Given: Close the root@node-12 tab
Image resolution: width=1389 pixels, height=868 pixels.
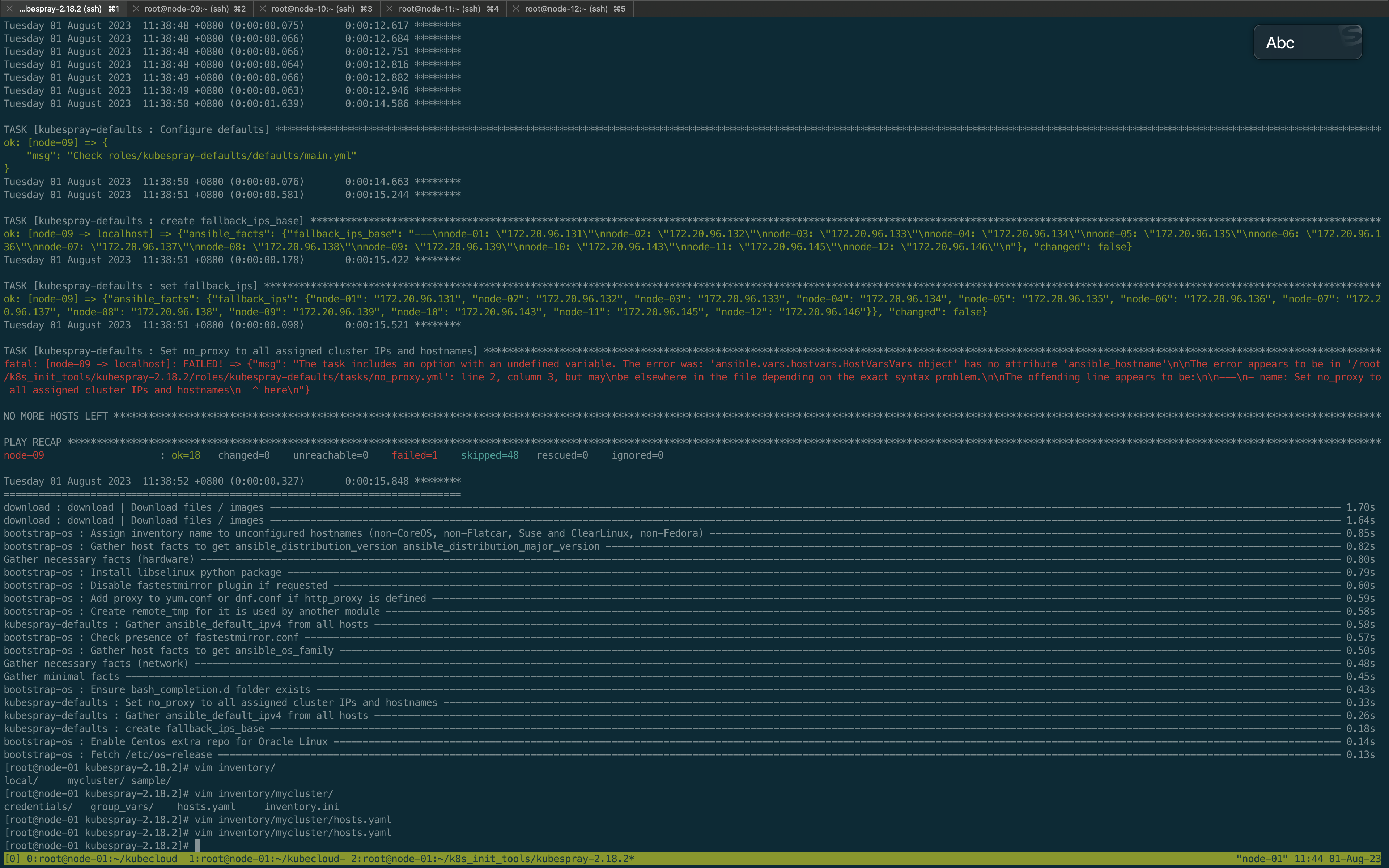Looking at the screenshot, I should click(516, 9).
